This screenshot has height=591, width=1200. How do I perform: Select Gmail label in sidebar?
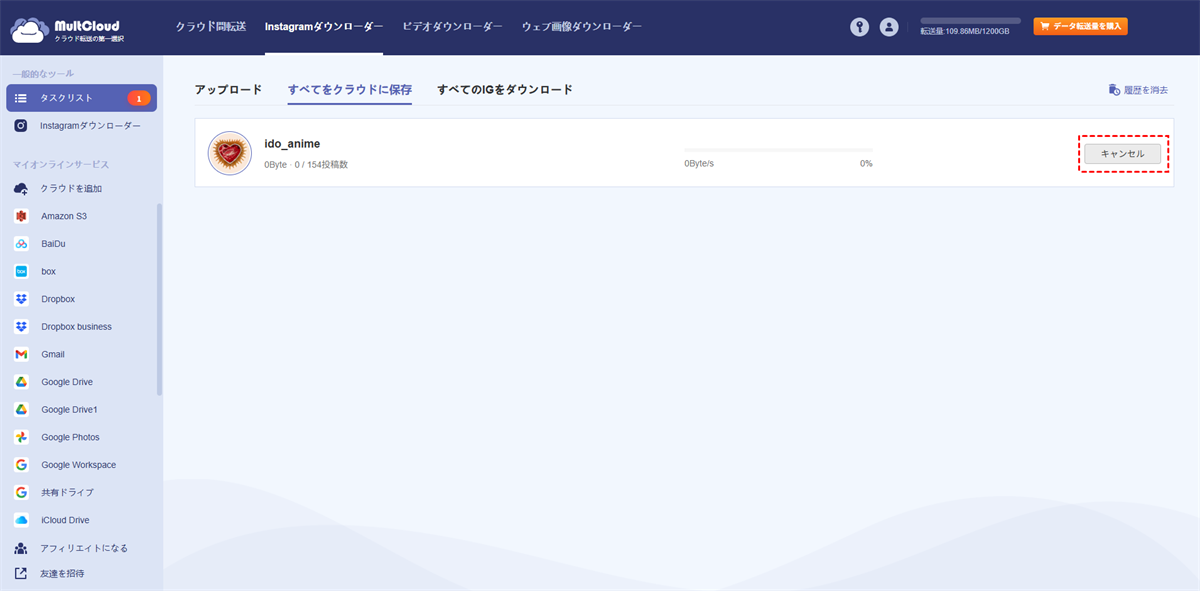click(53, 354)
